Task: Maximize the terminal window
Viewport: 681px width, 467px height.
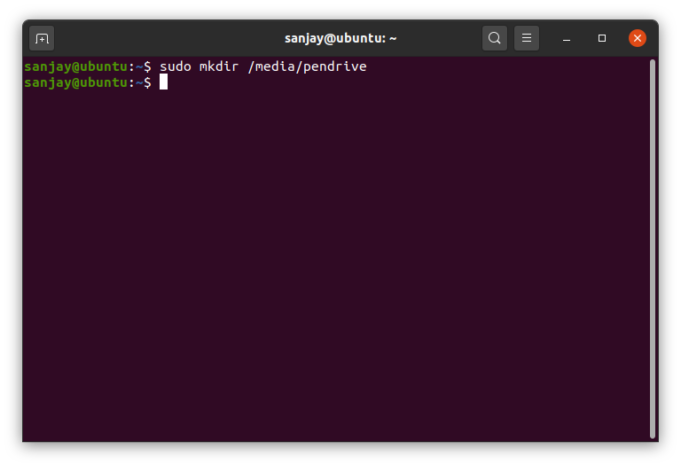Action: pos(602,38)
